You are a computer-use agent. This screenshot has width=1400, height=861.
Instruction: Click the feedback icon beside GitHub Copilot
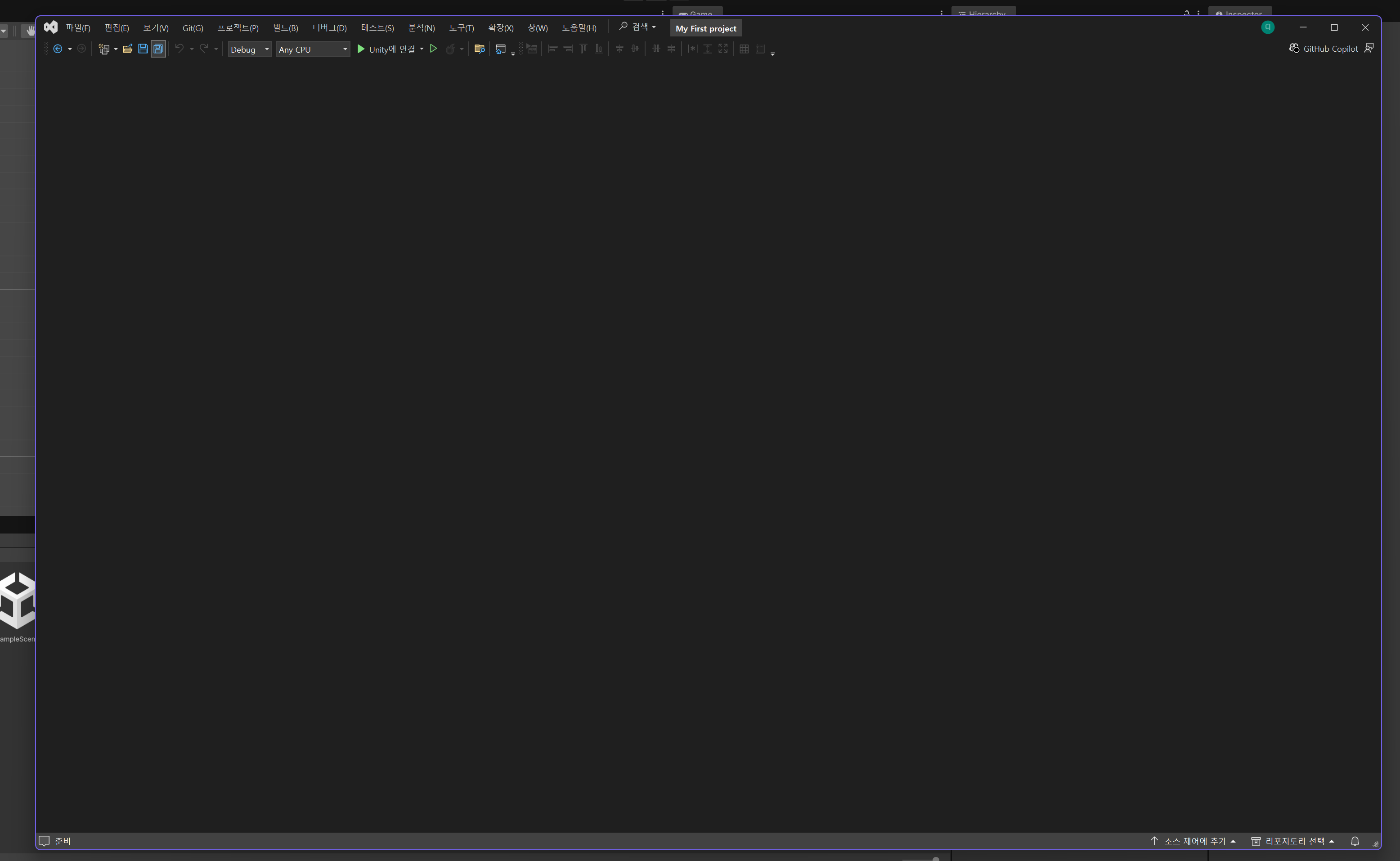pyautogui.click(x=1369, y=49)
